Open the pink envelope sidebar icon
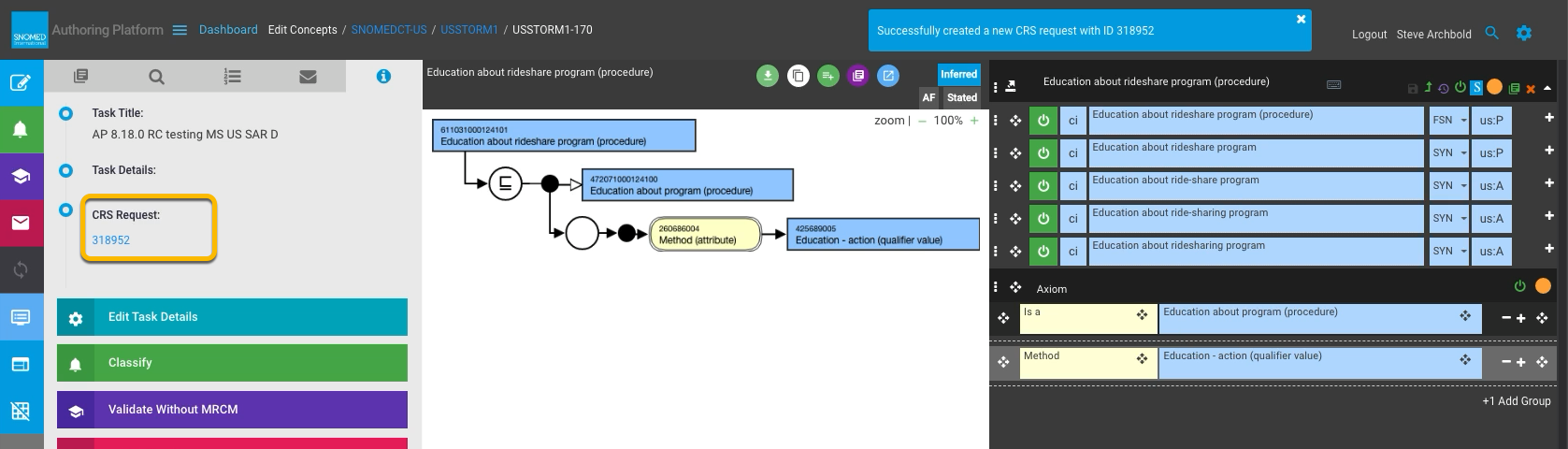The height and width of the screenshot is (449, 1568). tap(21, 223)
